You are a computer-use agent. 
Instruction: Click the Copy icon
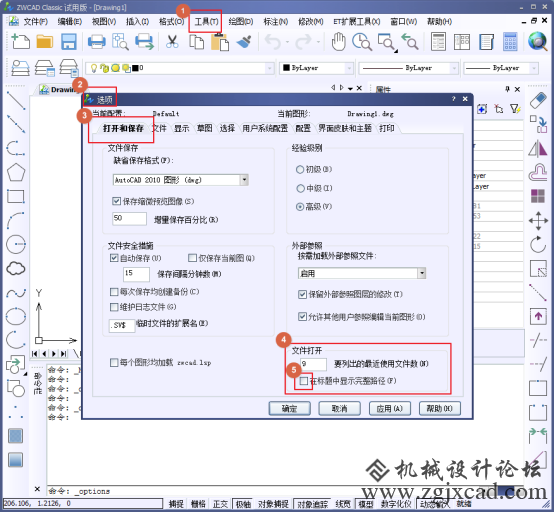coord(196,42)
